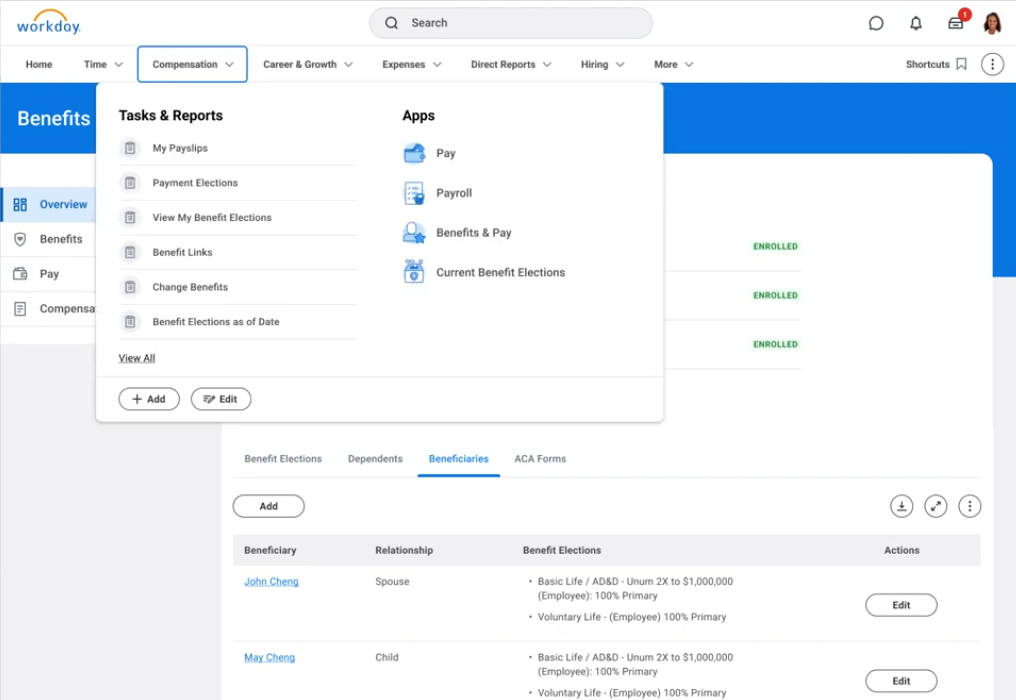Expand table to fullscreen icon
The image size is (1016, 700).
tap(936, 506)
